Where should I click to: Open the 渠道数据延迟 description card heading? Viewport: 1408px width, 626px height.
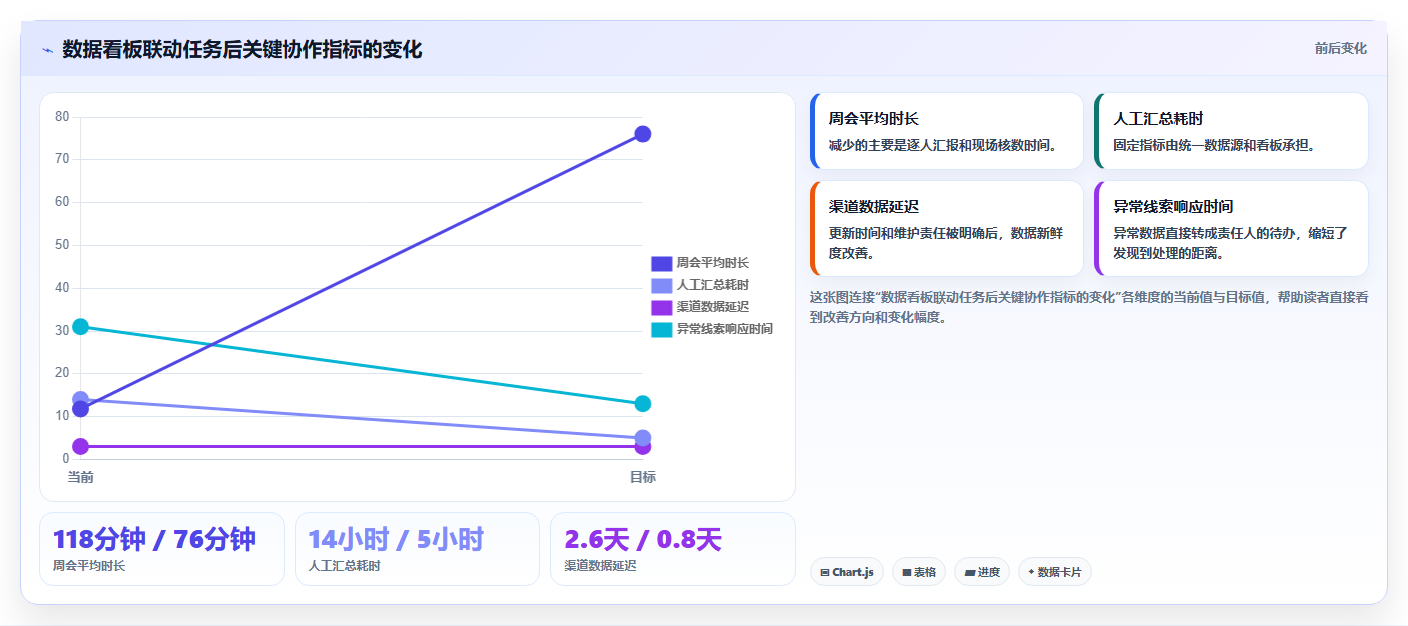coord(873,207)
